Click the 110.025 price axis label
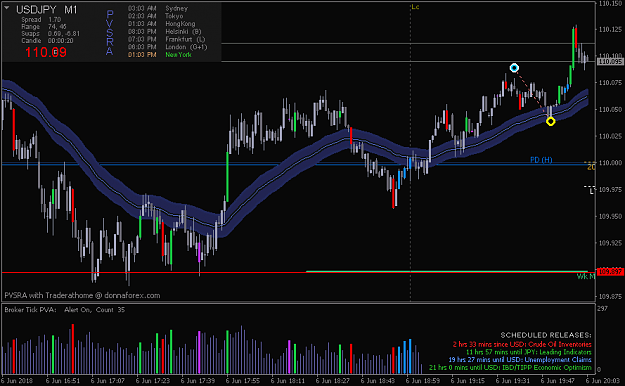The image size is (625, 386). click(610, 136)
